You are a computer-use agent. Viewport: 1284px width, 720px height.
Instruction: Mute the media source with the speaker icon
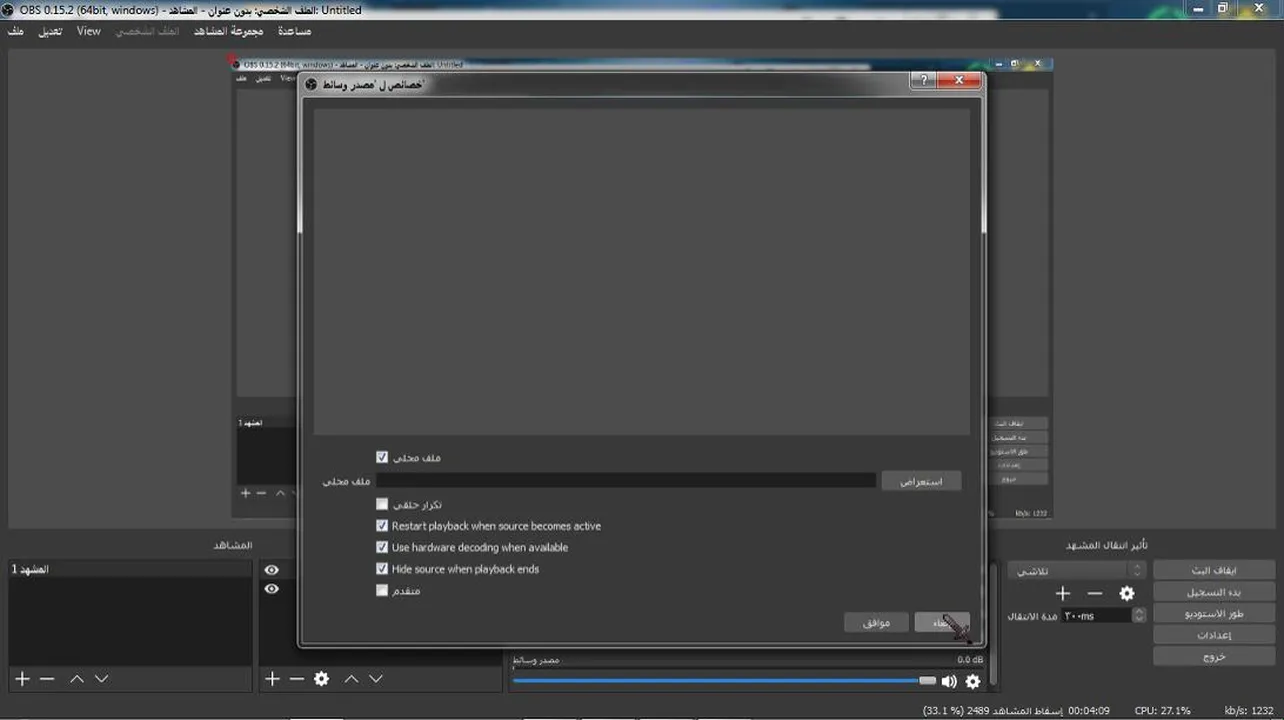pyautogui.click(x=948, y=682)
